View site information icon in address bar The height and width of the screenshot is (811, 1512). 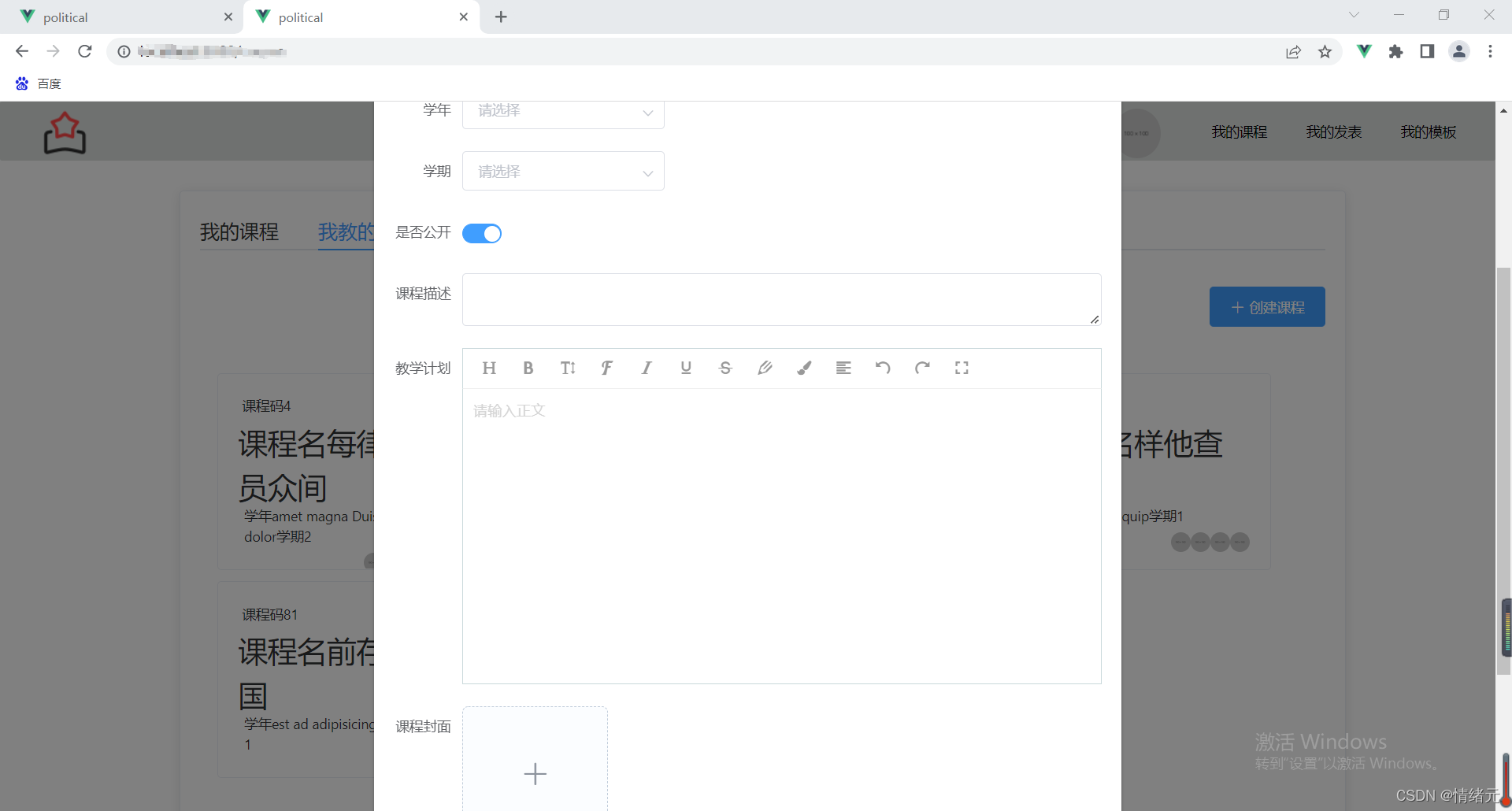pyautogui.click(x=124, y=51)
